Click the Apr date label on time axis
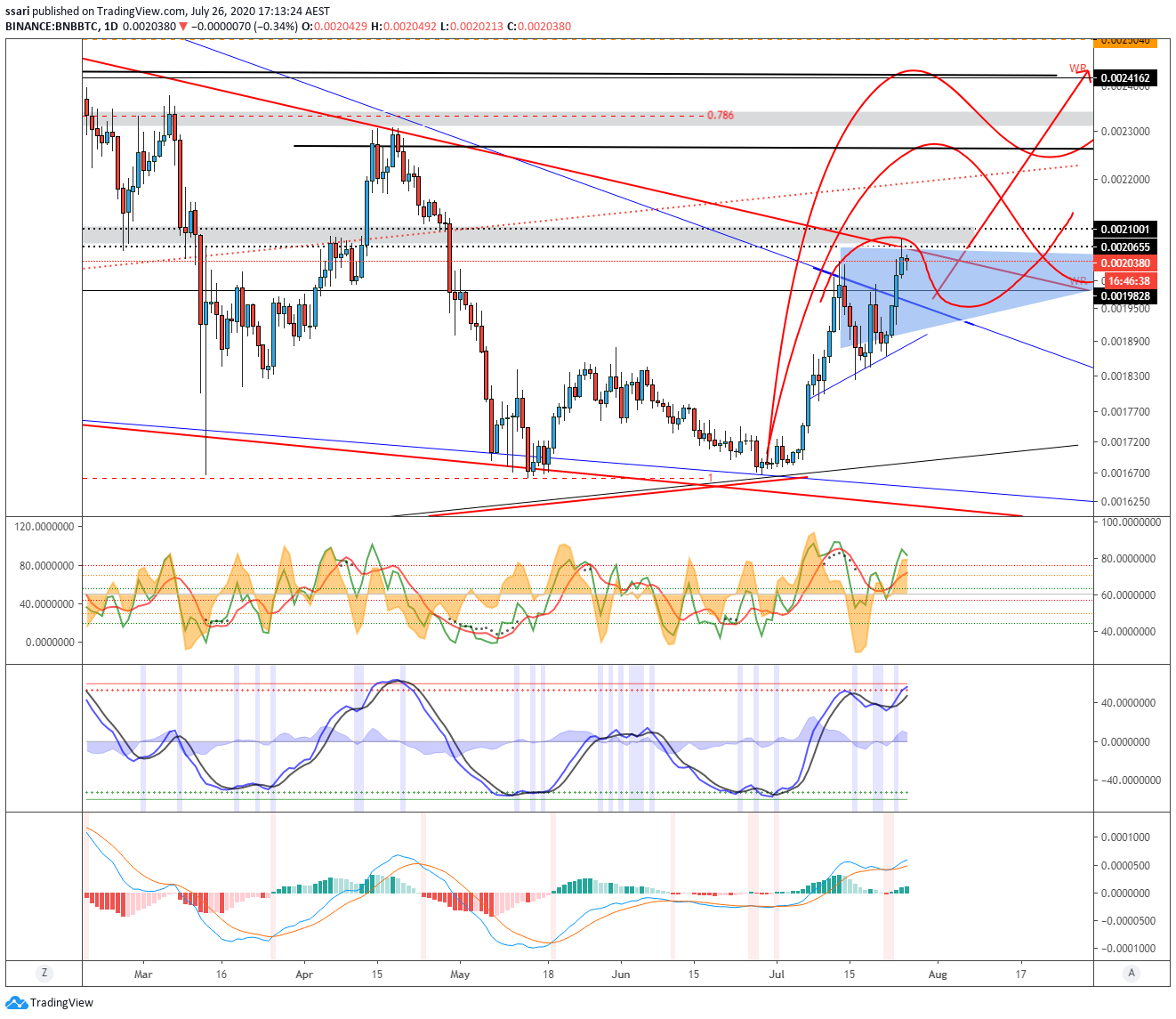 (304, 975)
